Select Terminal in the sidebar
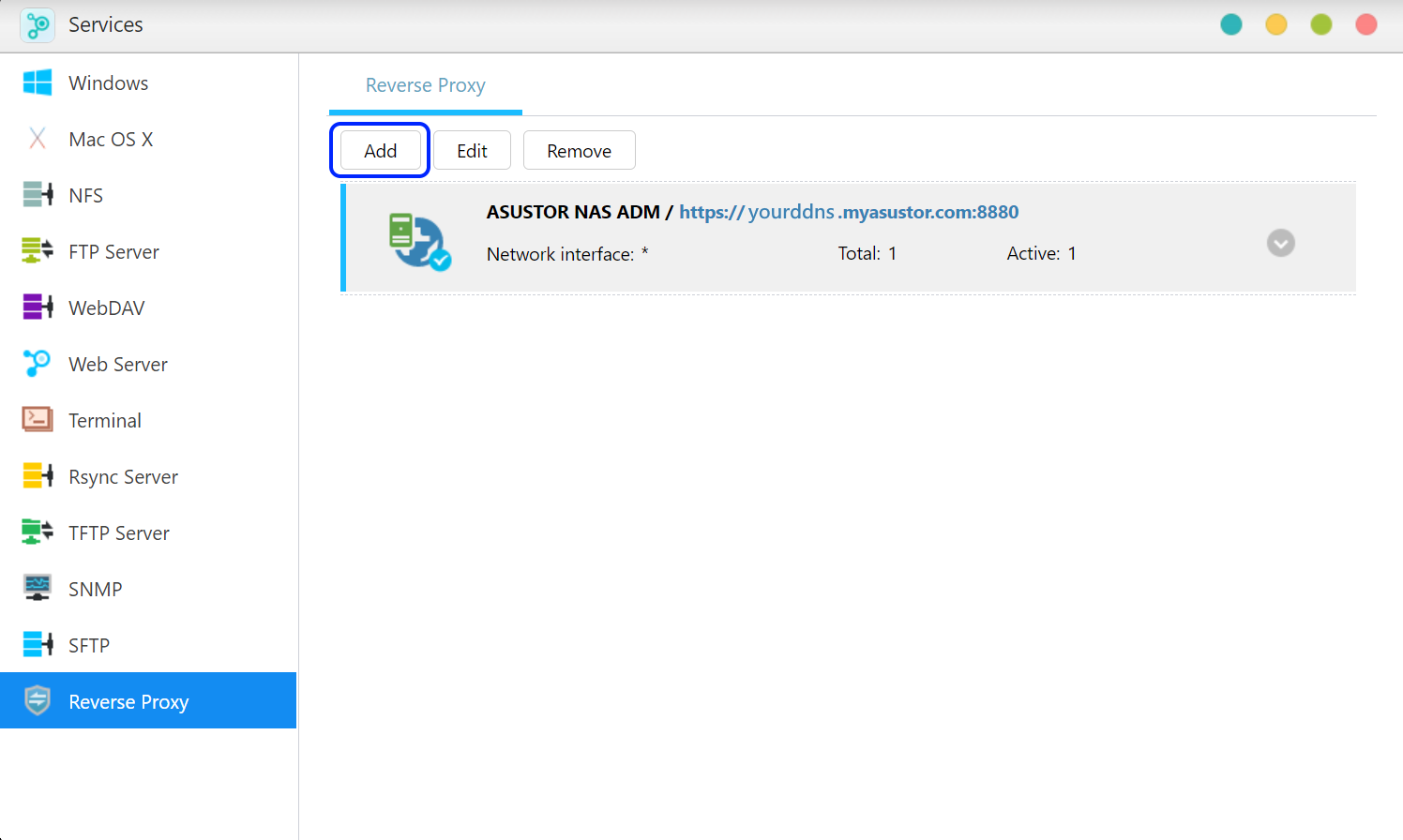The height and width of the screenshot is (840, 1403). (x=148, y=420)
